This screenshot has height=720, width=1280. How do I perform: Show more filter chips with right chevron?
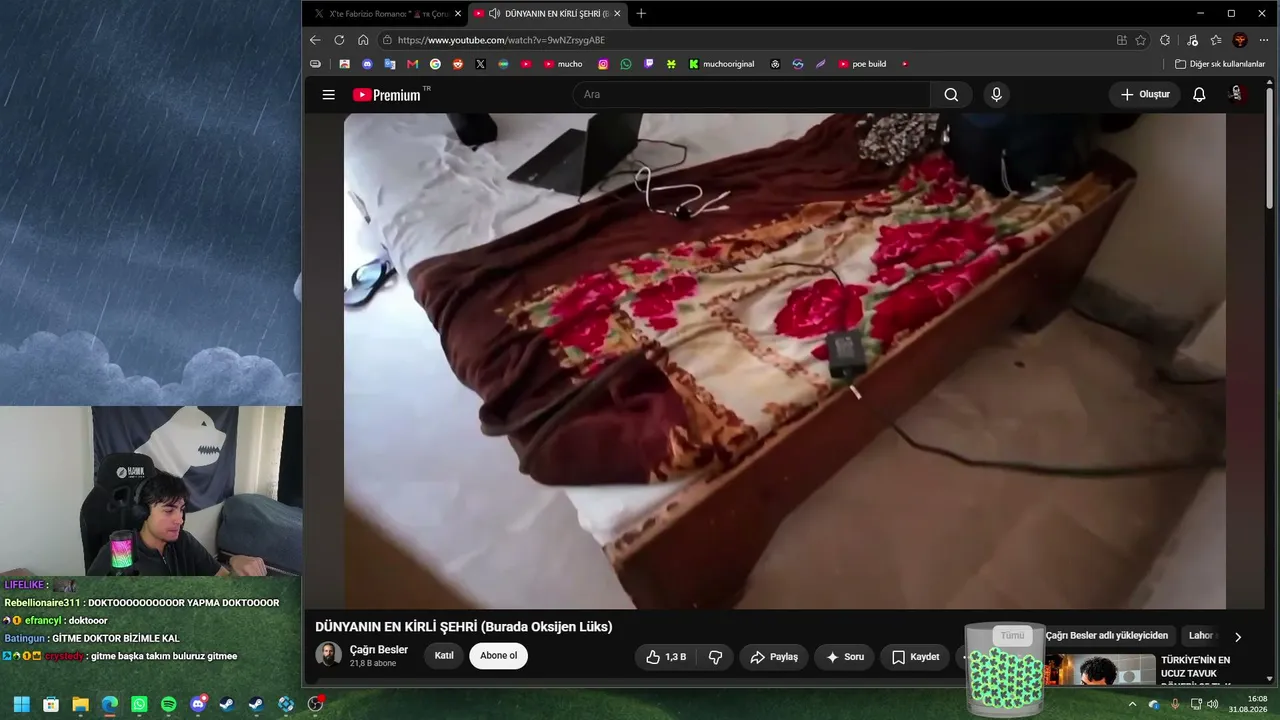click(x=1237, y=637)
